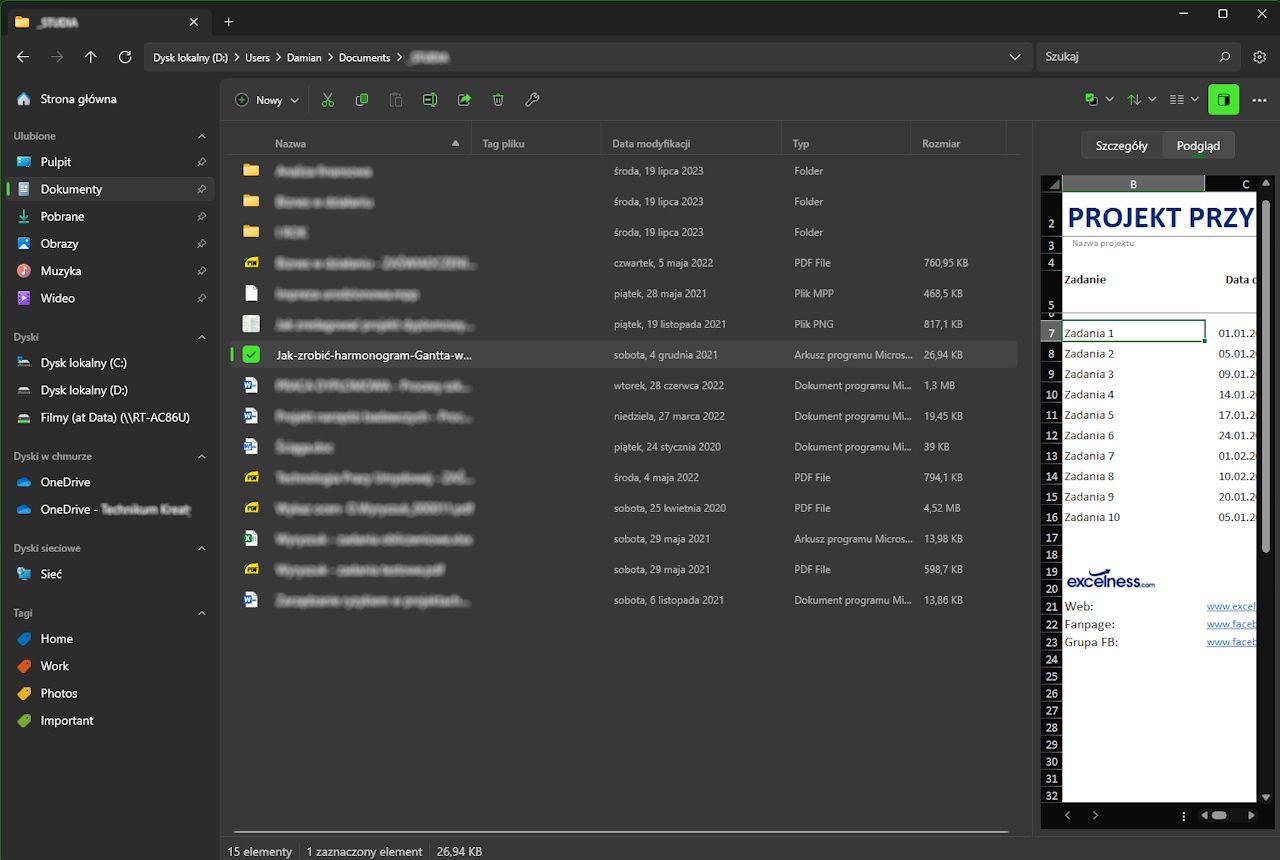
Task: Unpin Wideo using its pin icon
Action: click(x=201, y=298)
